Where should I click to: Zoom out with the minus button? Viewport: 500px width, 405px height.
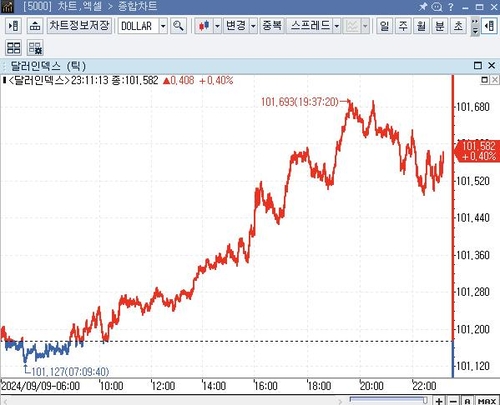click(x=453, y=401)
